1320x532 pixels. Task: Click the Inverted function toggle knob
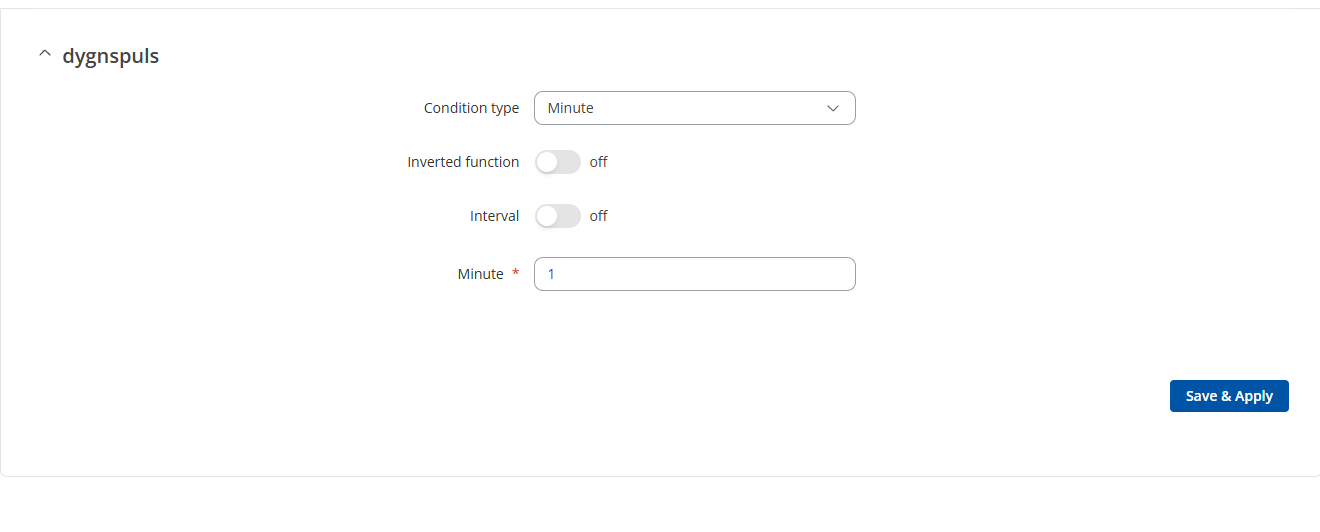coord(547,162)
